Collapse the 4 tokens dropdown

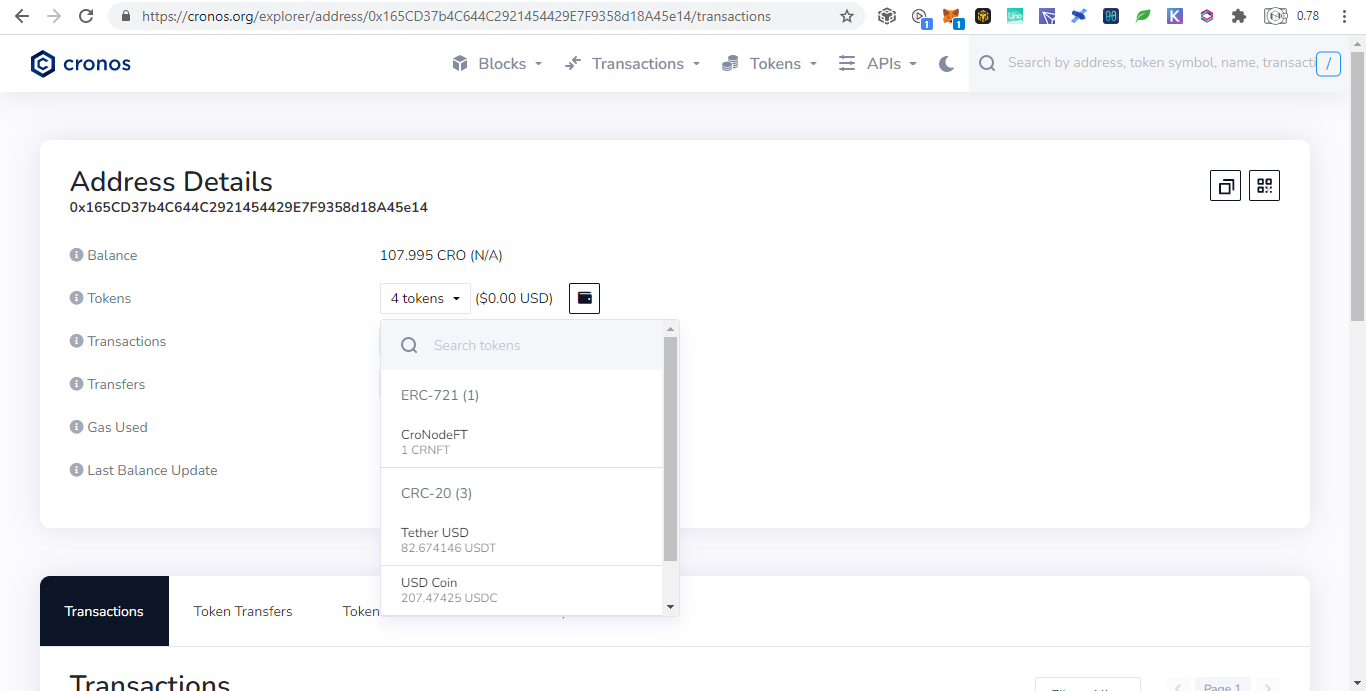[x=425, y=298]
